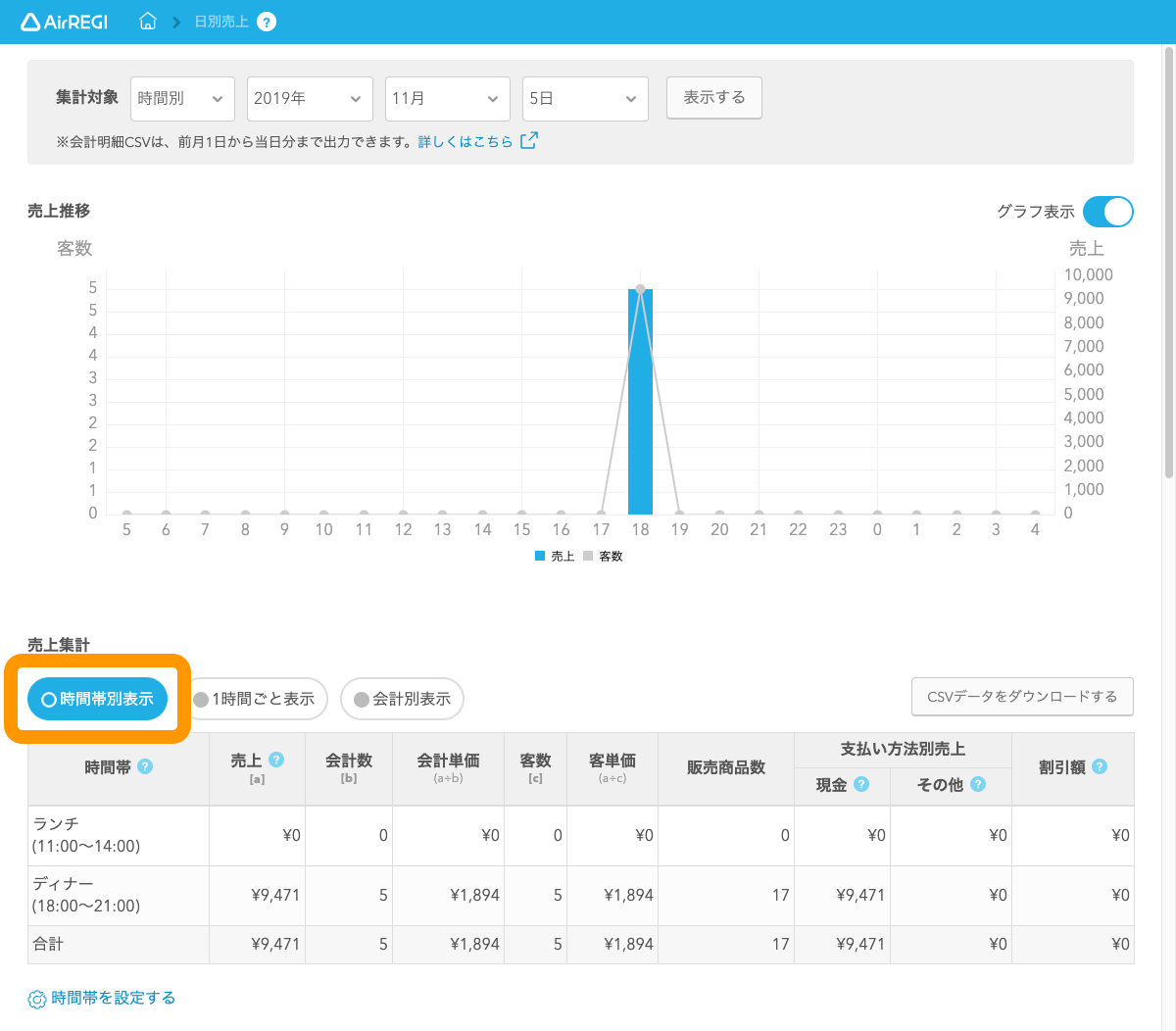
Task: Click the 表示する button
Action: (714, 97)
